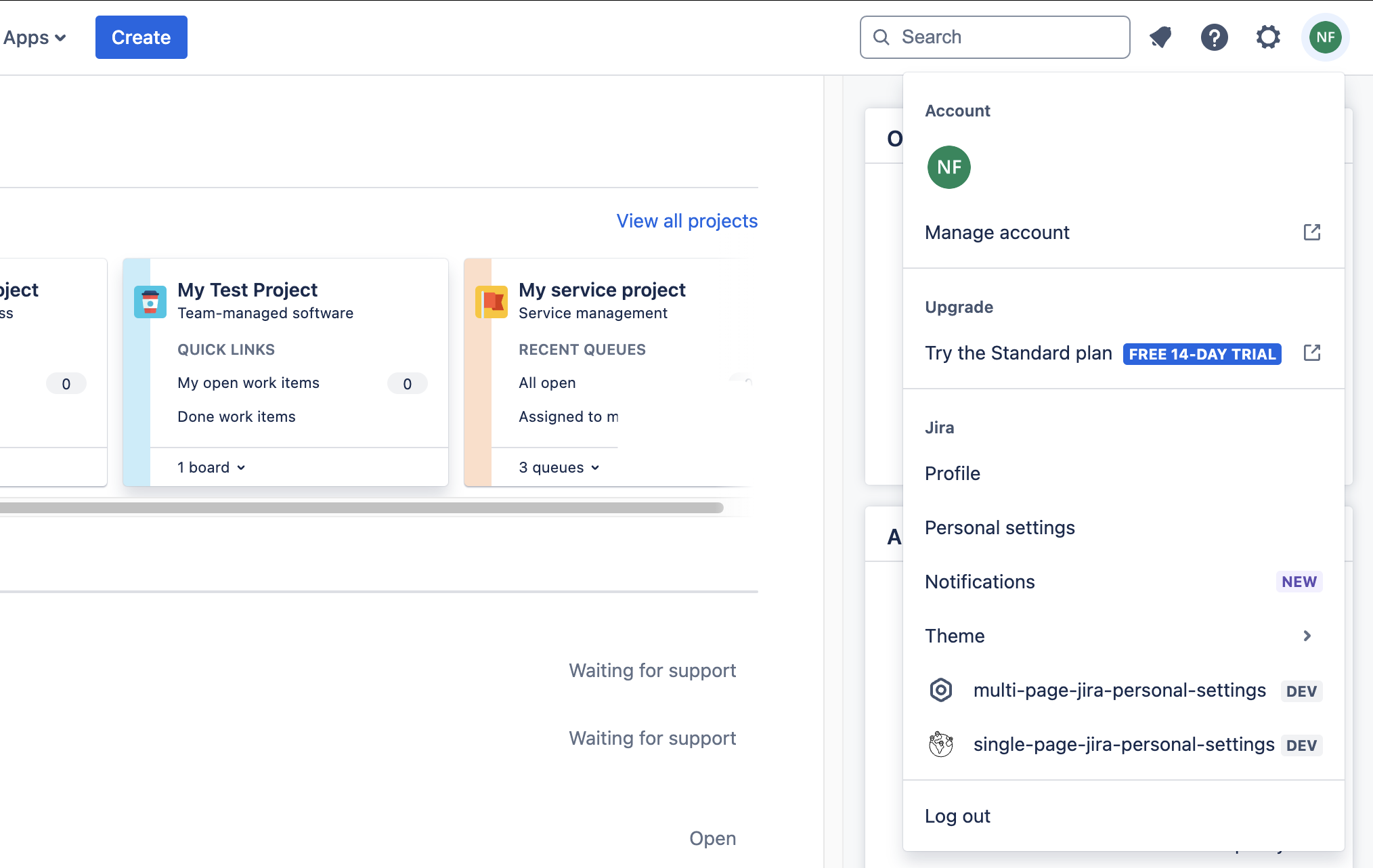
Task: Select the Personal settings menu item
Action: click(x=1000, y=527)
